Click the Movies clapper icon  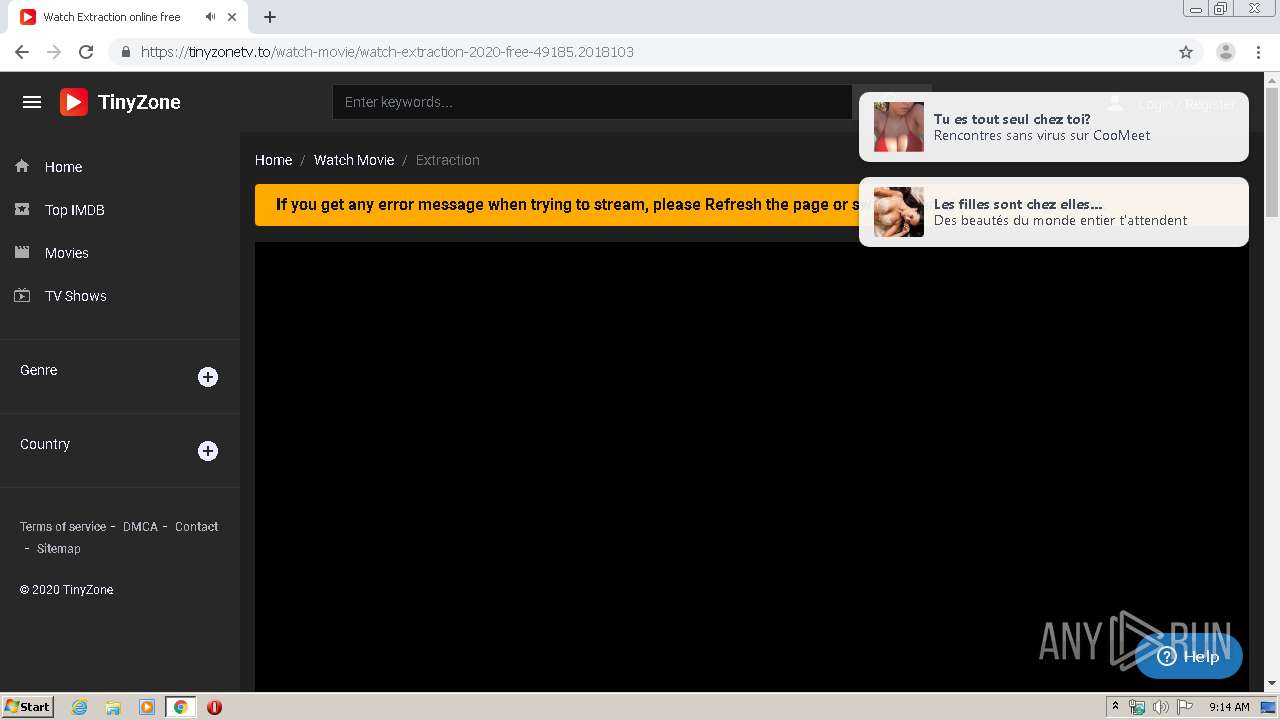(x=22, y=252)
